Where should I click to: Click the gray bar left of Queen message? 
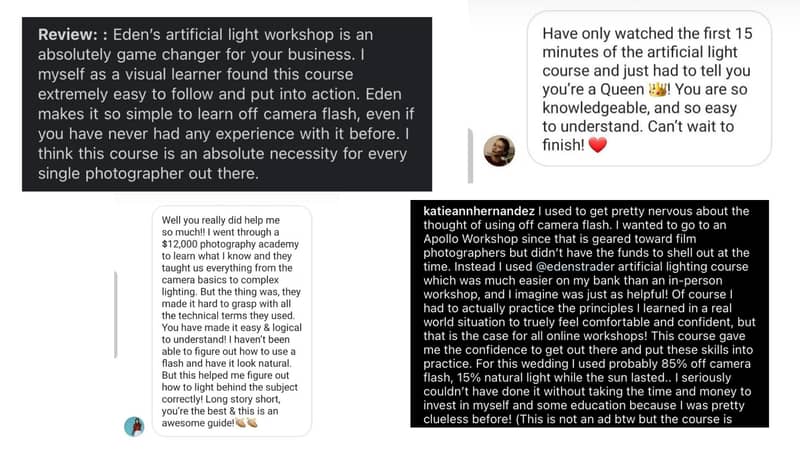pos(470,156)
